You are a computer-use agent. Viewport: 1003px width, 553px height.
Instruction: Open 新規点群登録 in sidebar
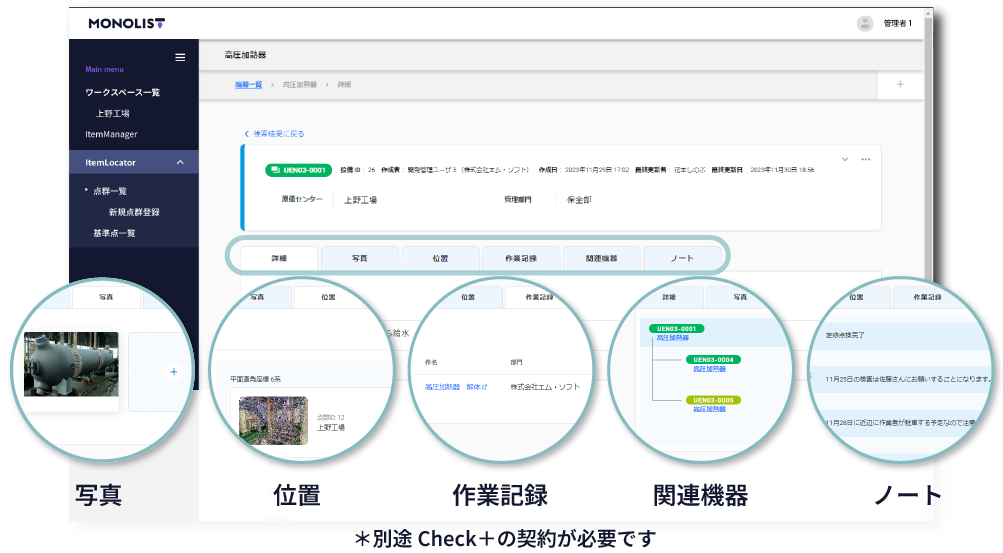134,212
